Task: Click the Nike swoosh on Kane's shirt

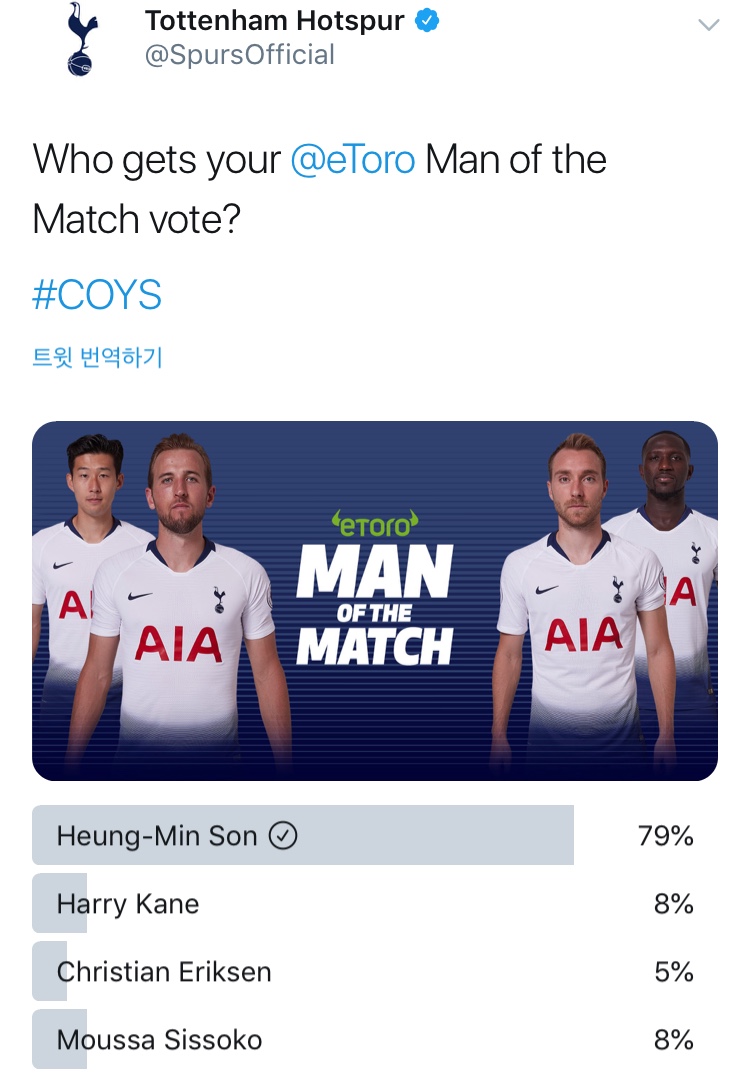Action: 140,595
